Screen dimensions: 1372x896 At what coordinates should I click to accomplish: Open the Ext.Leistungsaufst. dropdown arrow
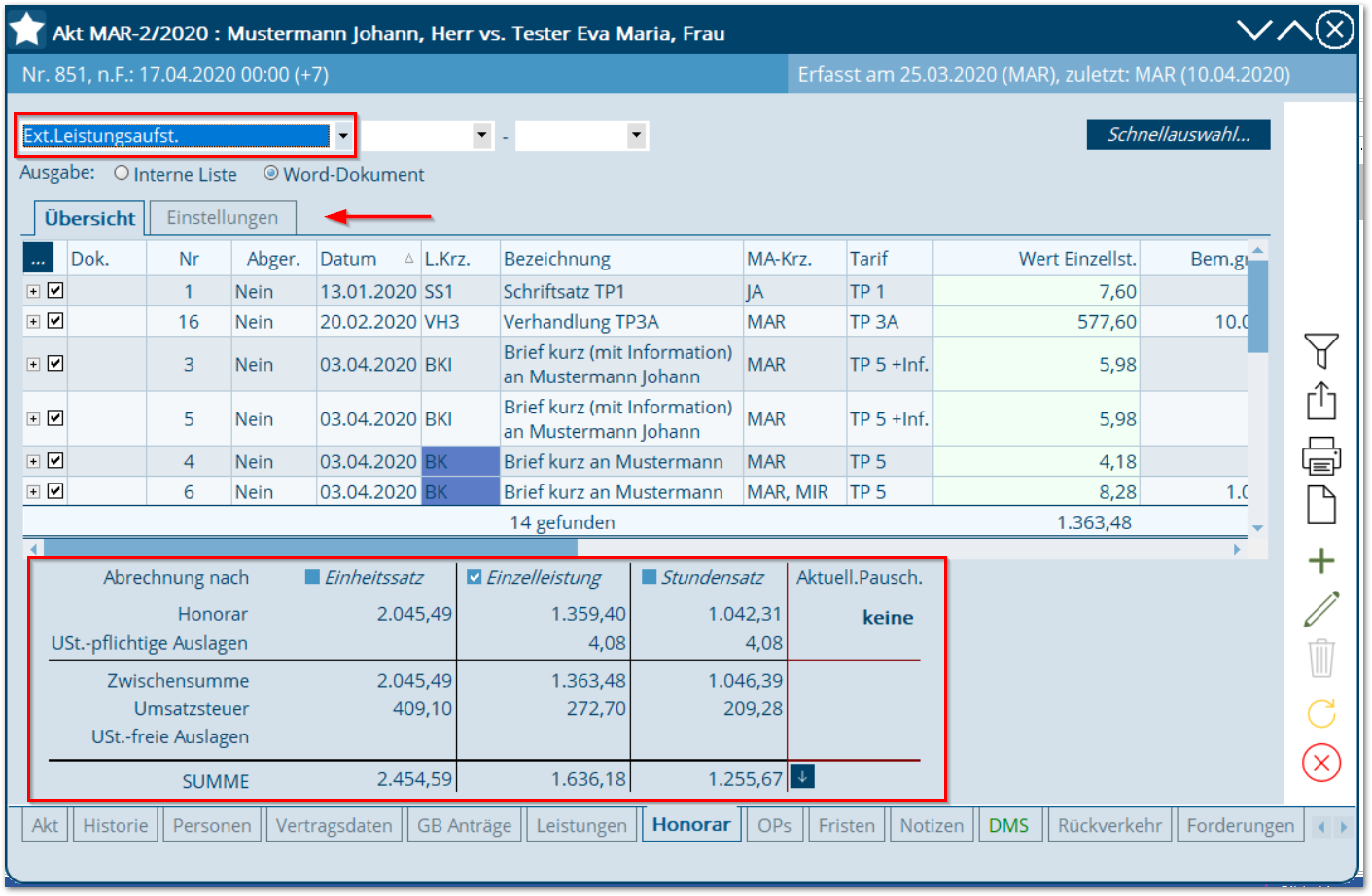pos(342,135)
